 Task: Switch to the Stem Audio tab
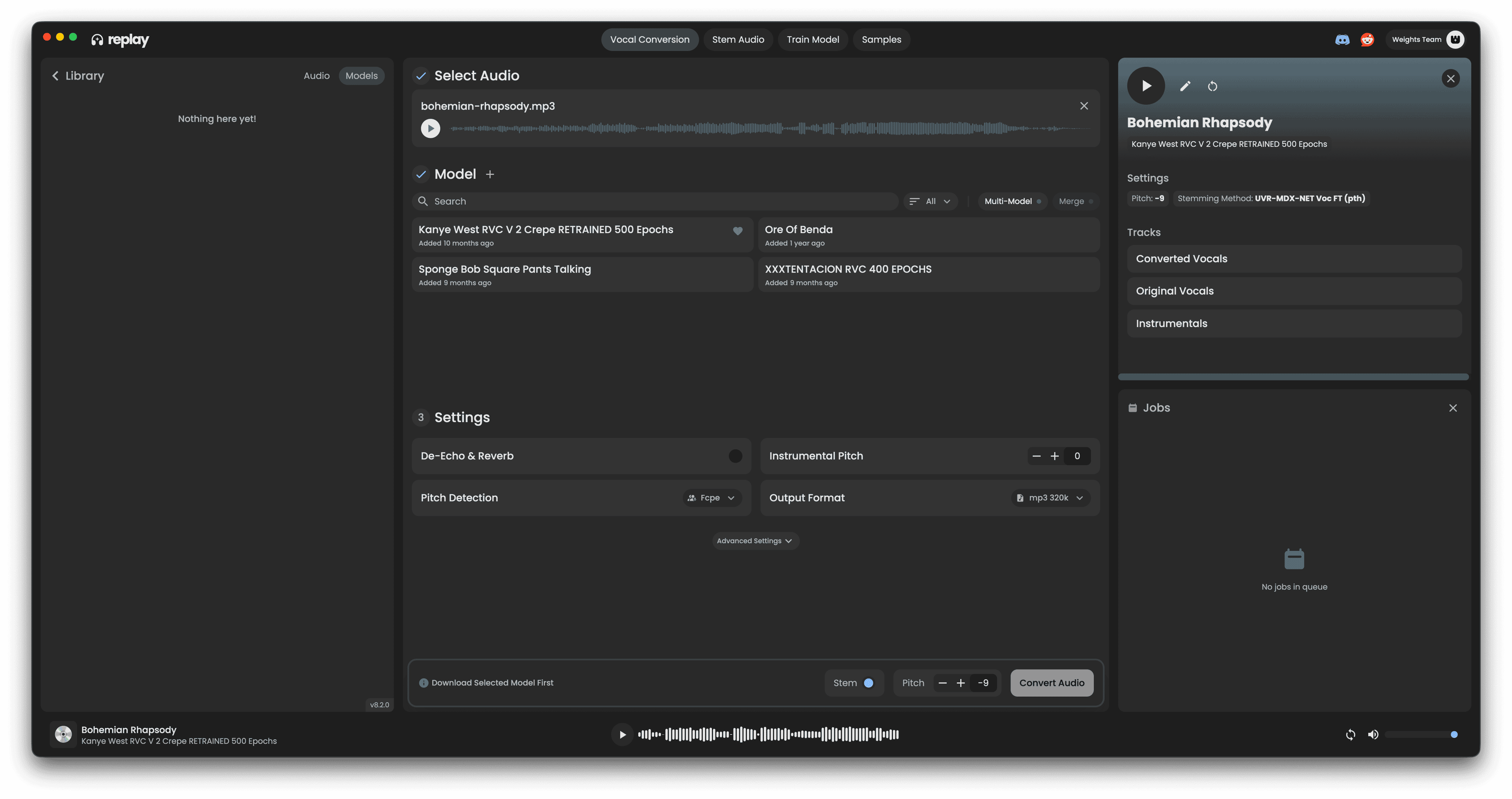pos(738,39)
